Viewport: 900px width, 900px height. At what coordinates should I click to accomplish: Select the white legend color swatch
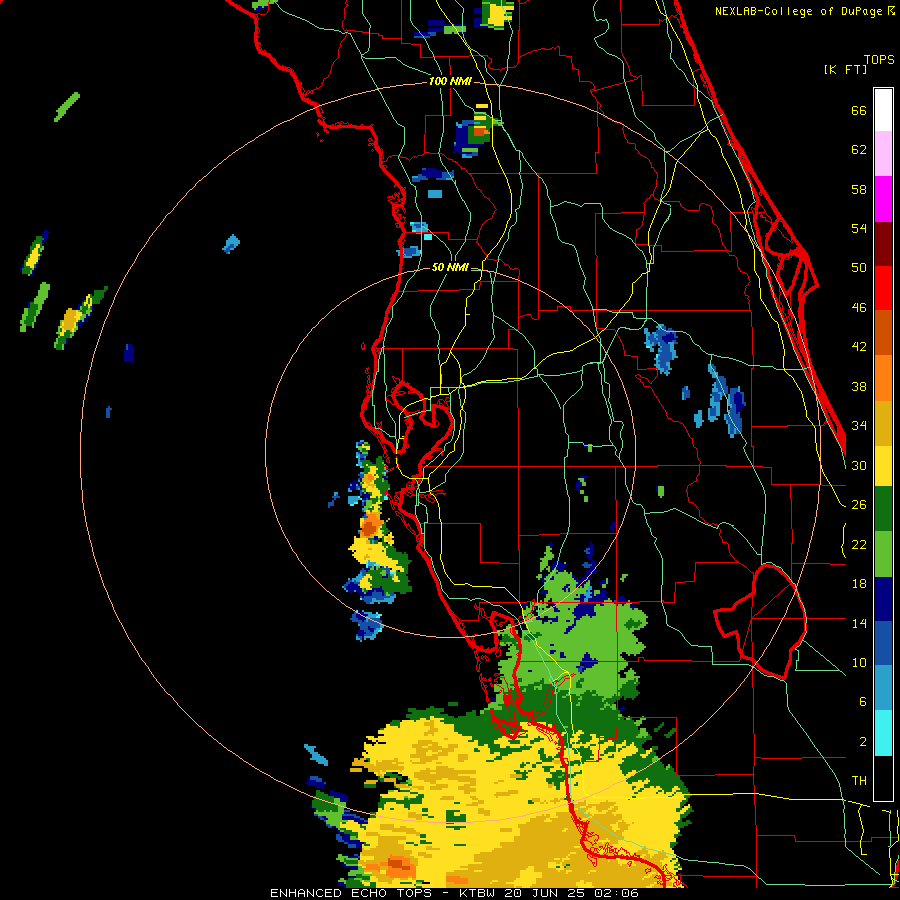pyautogui.click(x=883, y=110)
